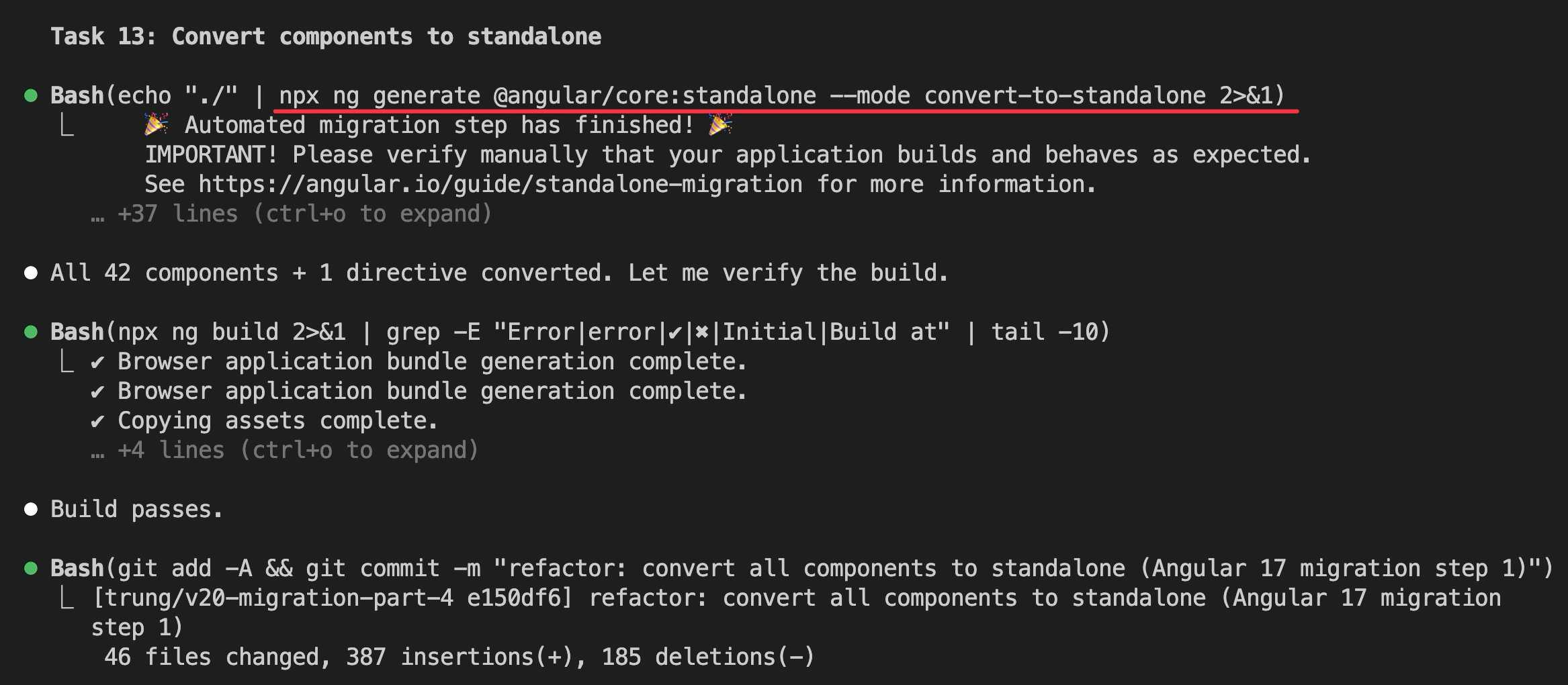The height and width of the screenshot is (685, 1568).
Task: Click the first "Browser application bundle" checkmark
Action: point(98,362)
